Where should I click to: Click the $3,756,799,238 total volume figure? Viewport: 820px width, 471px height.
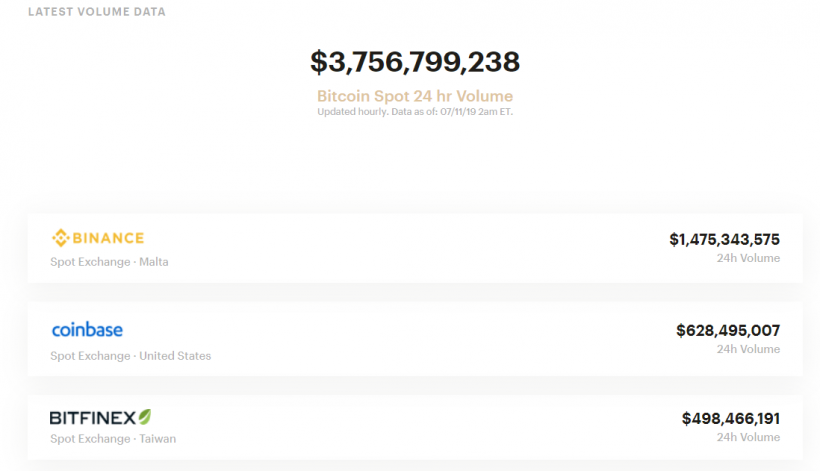coord(415,62)
